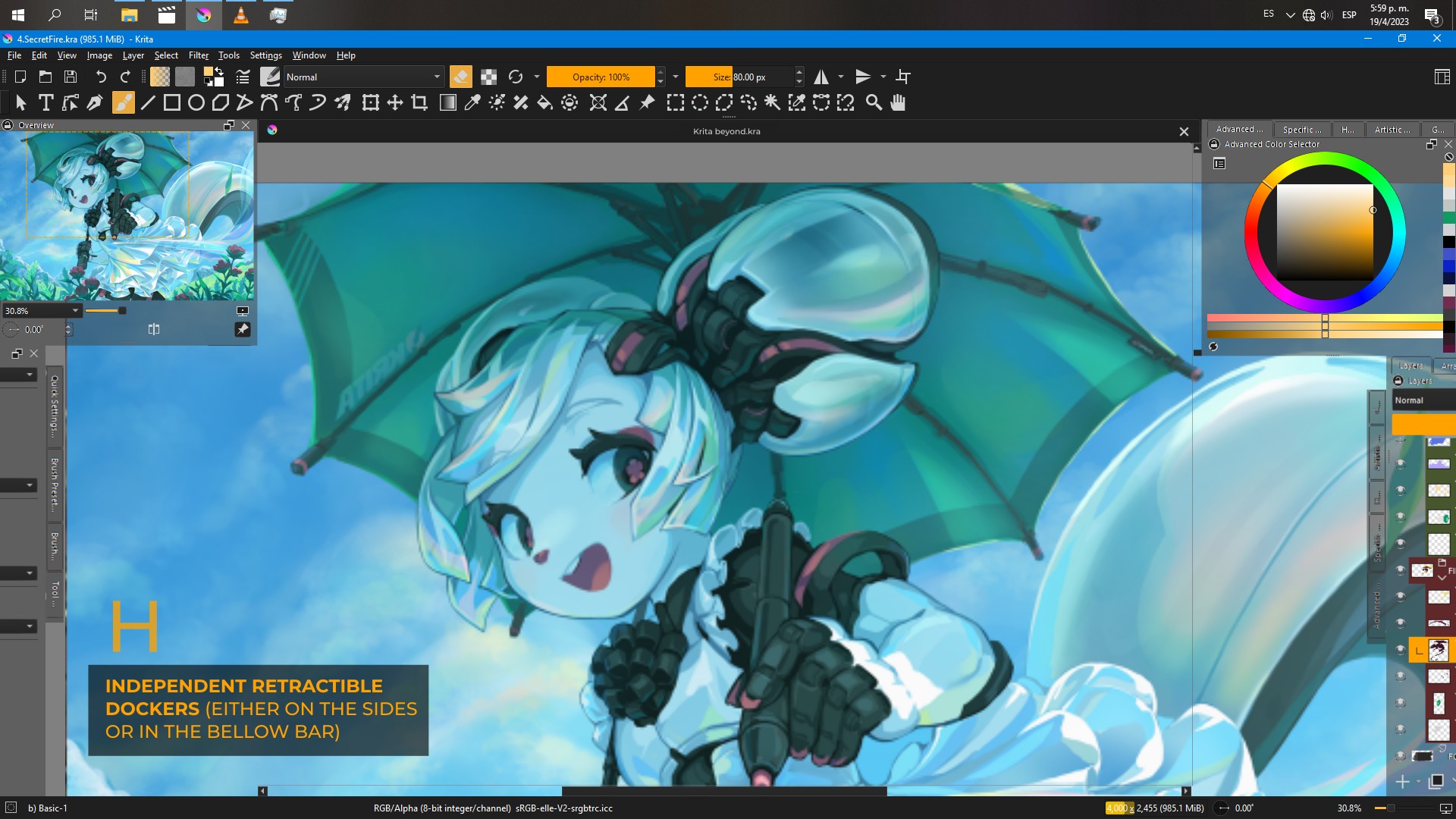Open the brush blending mode Normal dropdown
The width and height of the screenshot is (1456, 819).
[x=362, y=77]
